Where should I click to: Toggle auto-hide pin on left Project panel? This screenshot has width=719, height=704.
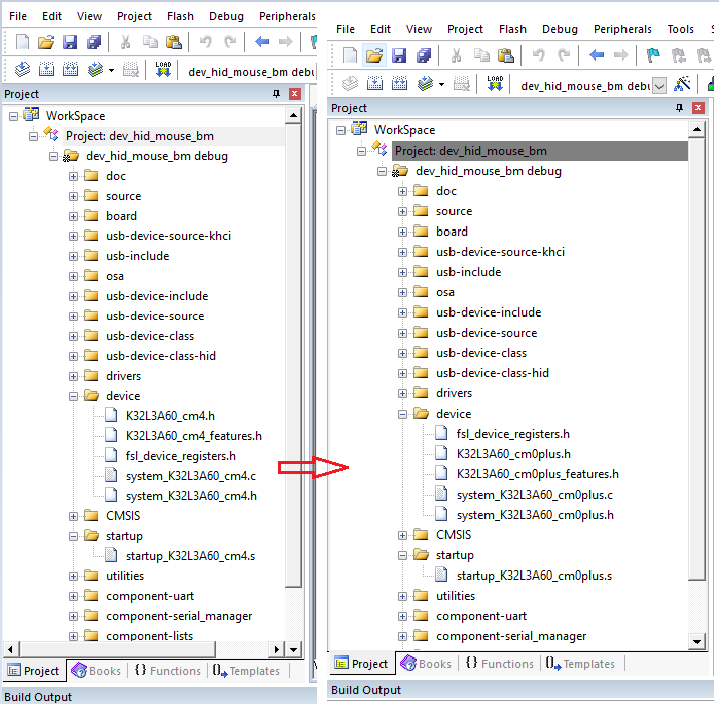tap(277, 93)
